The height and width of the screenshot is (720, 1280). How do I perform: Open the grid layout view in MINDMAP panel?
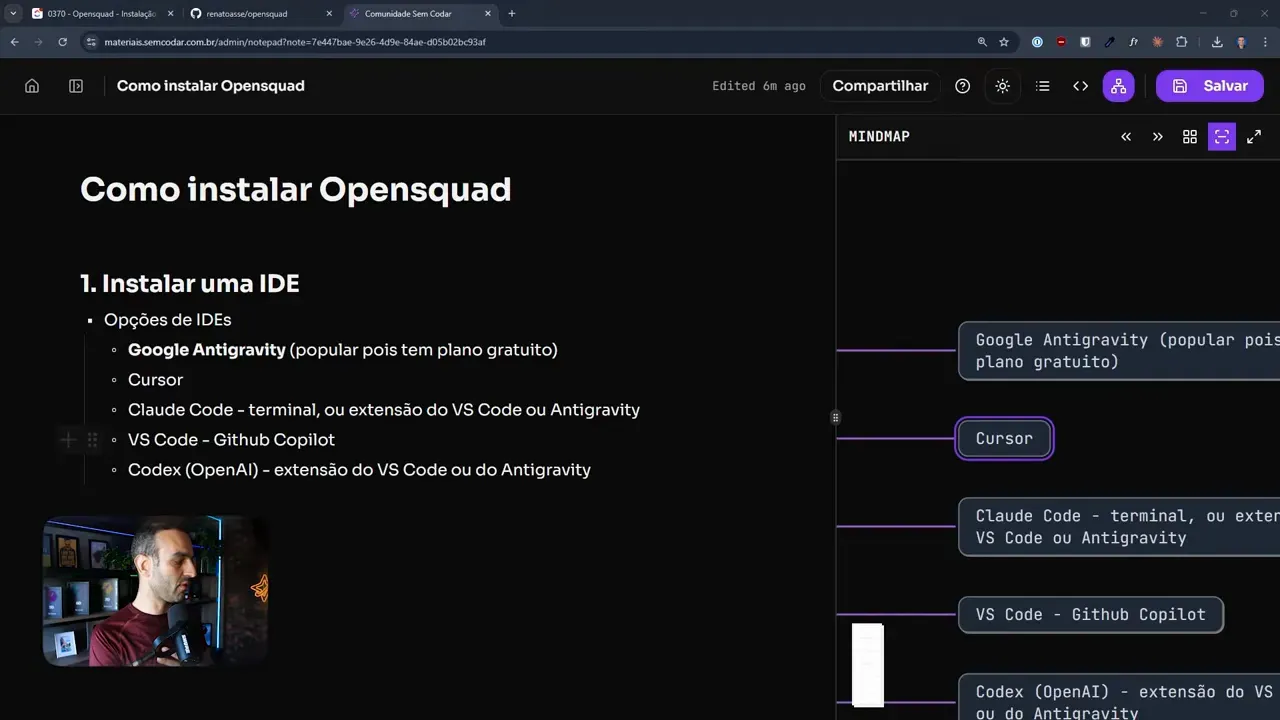1189,136
